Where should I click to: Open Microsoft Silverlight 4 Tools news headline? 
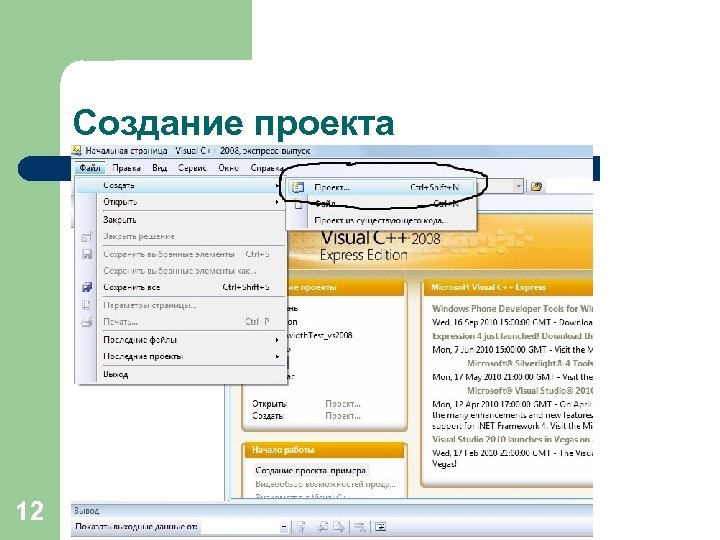tap(529, 363)
